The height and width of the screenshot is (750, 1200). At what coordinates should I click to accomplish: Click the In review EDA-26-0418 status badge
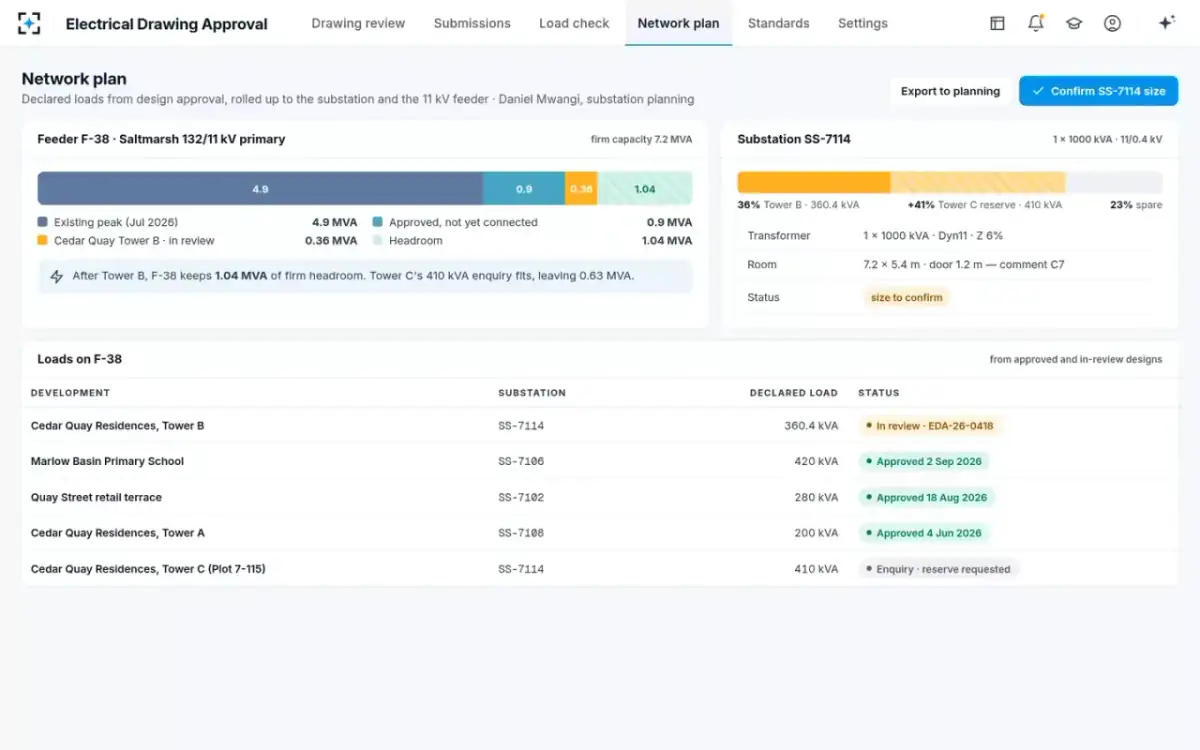click(x=929, y=426)
